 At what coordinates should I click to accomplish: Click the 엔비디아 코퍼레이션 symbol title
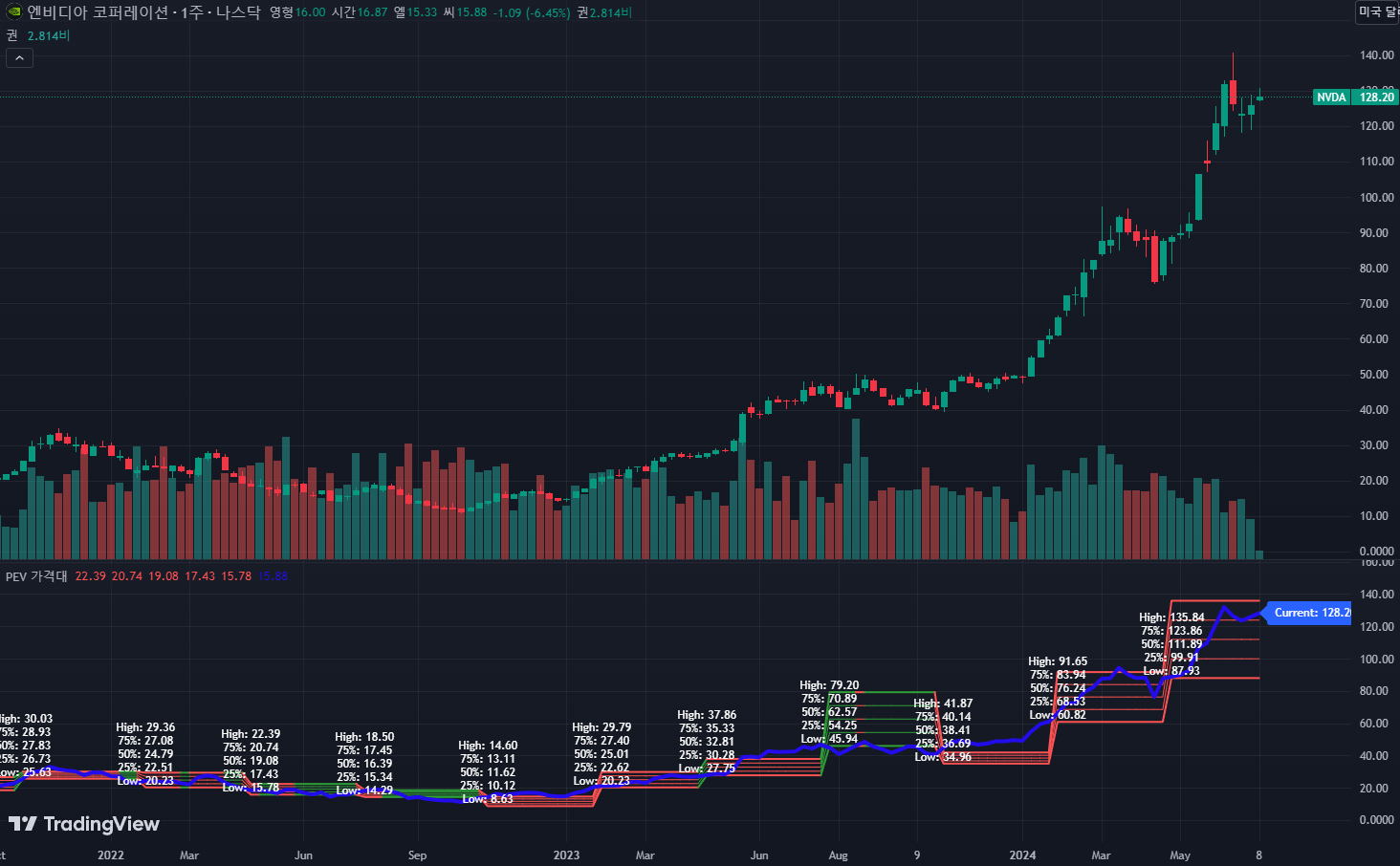click(143, 12)
